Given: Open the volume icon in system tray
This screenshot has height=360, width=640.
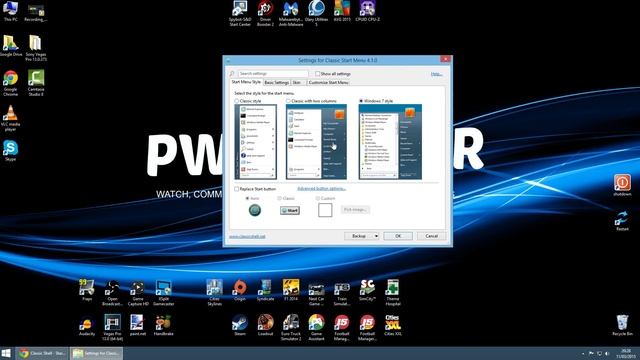Looking at the screenshot, I should click(x=607, y=353).
